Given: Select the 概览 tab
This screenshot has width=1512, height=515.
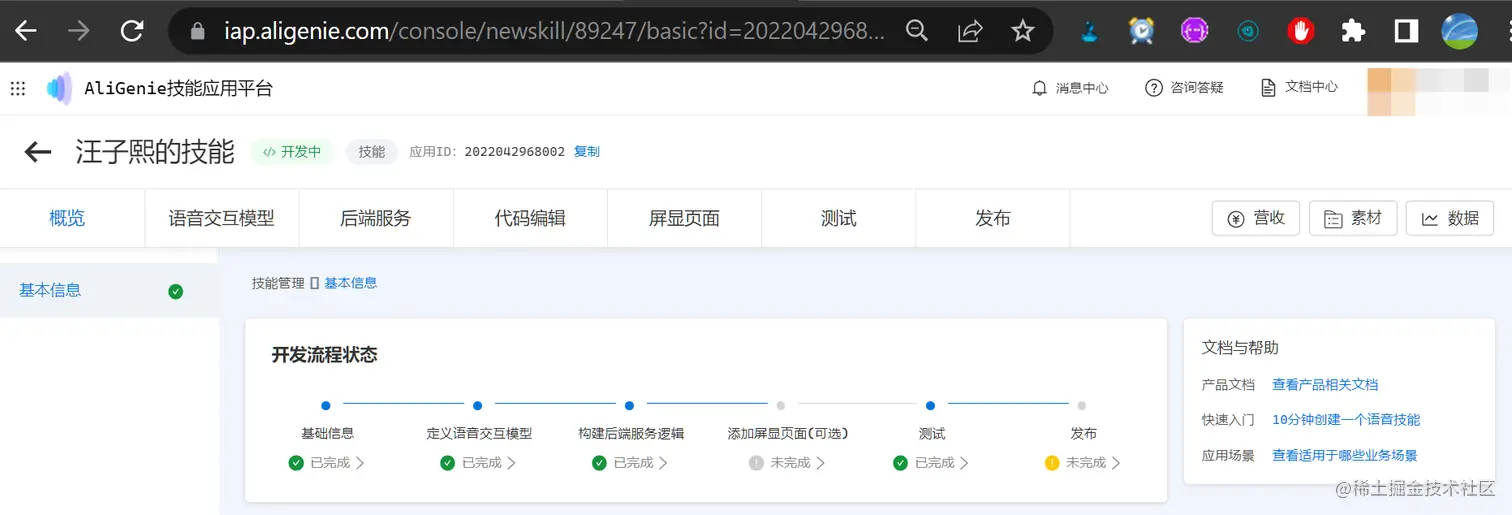Looking at the screenshot, I should 67,218.
